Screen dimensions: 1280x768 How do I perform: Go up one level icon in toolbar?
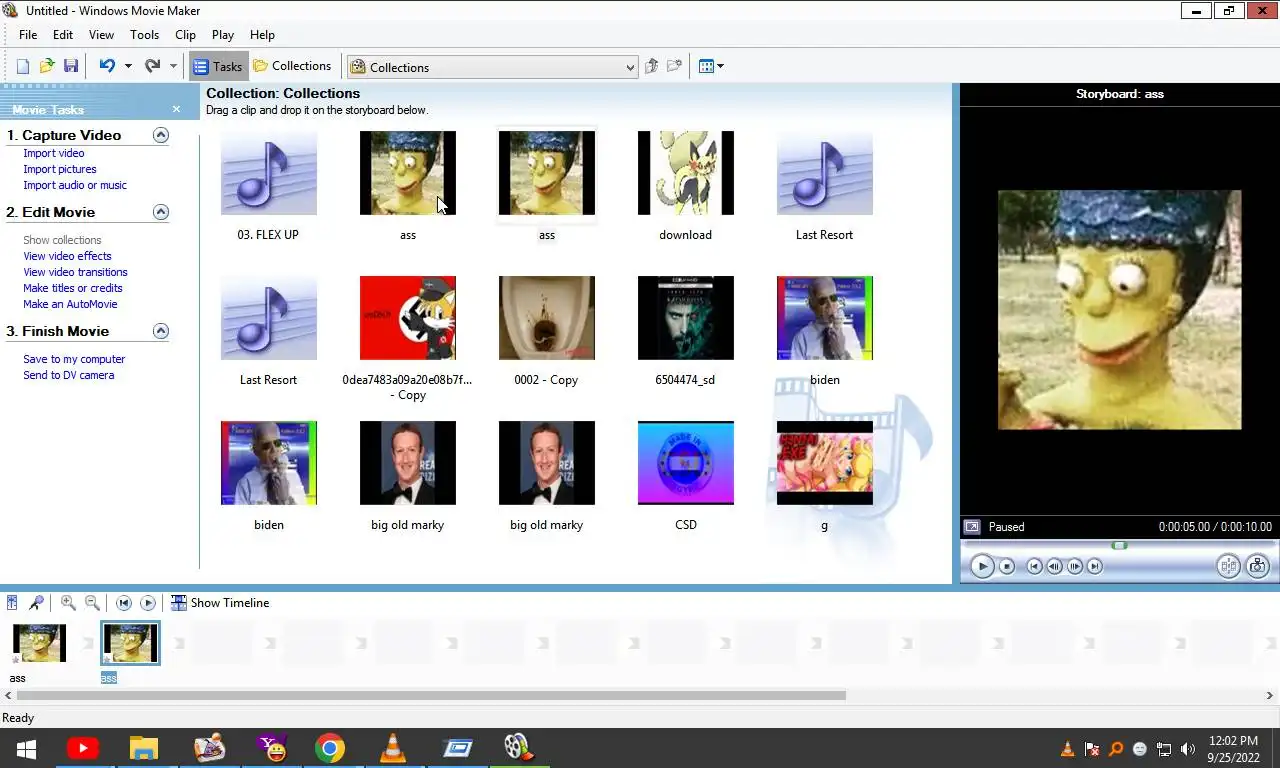coord(651,67)
